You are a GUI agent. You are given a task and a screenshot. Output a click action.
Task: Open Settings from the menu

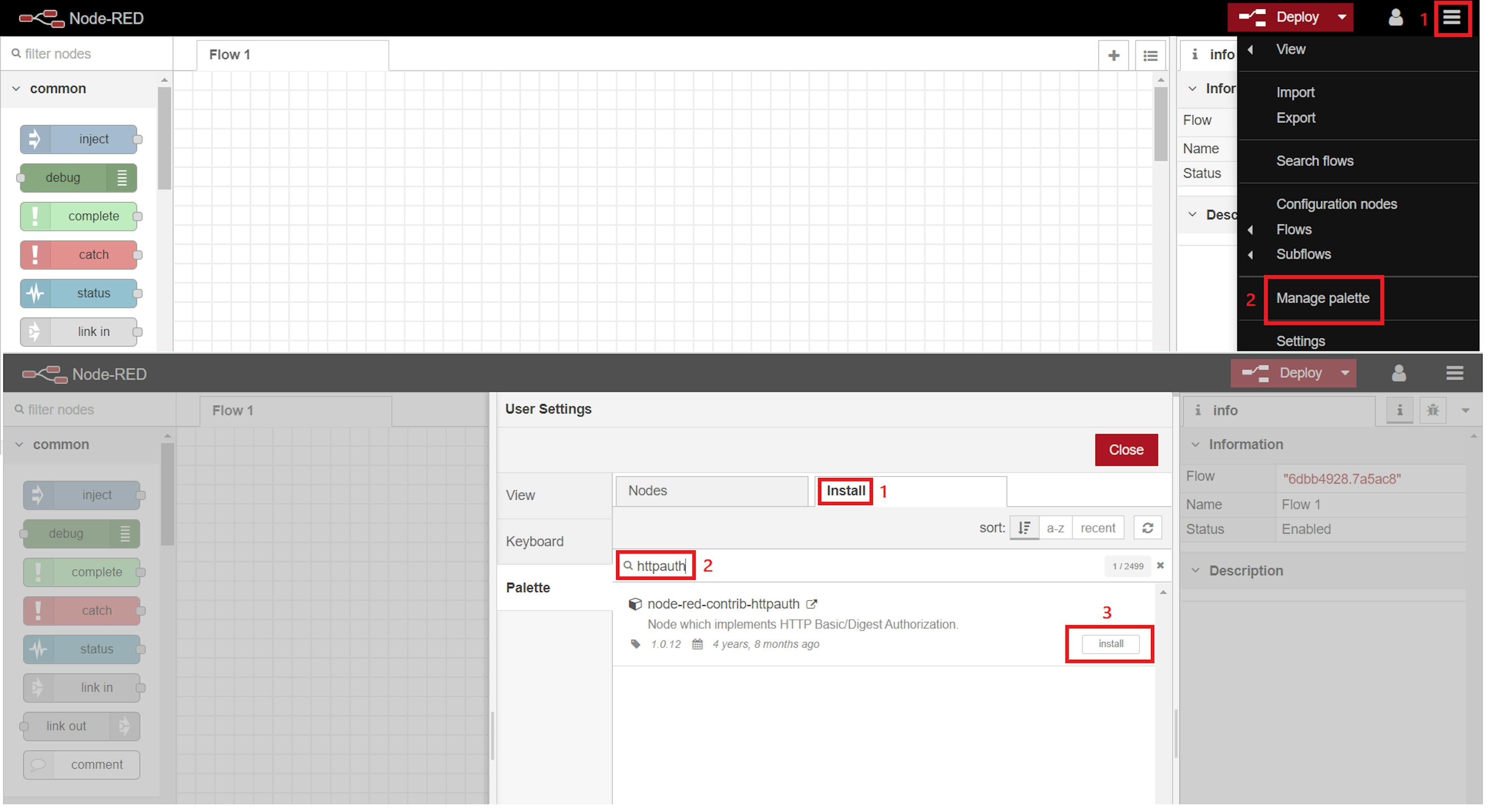point(1358,341)
